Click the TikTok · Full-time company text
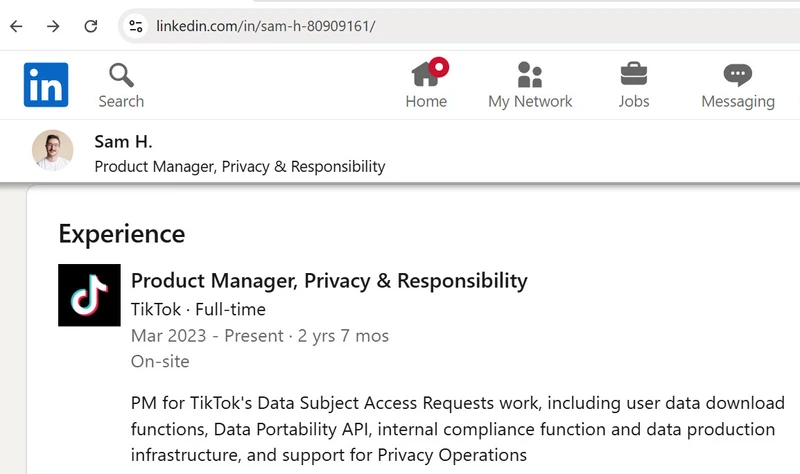 198,309
